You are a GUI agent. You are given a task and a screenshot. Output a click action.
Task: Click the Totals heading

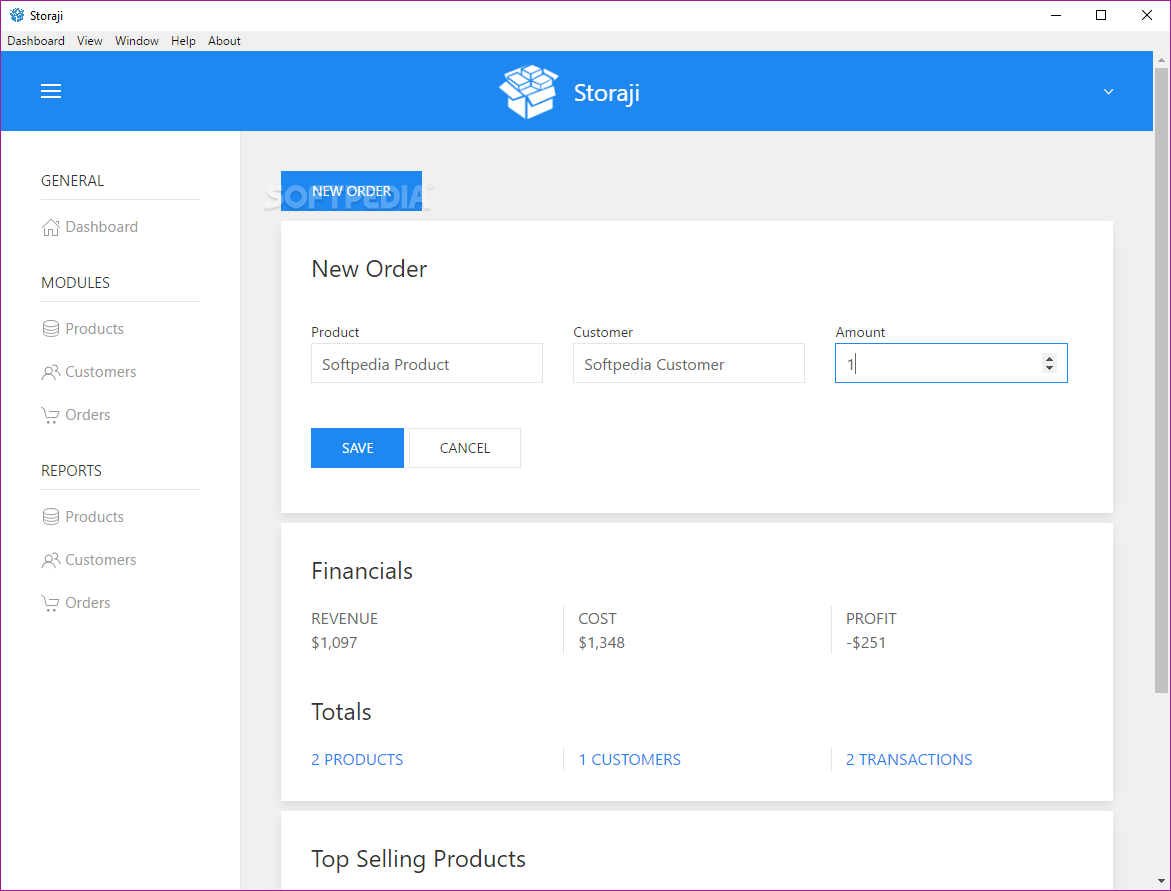(341, 713)
